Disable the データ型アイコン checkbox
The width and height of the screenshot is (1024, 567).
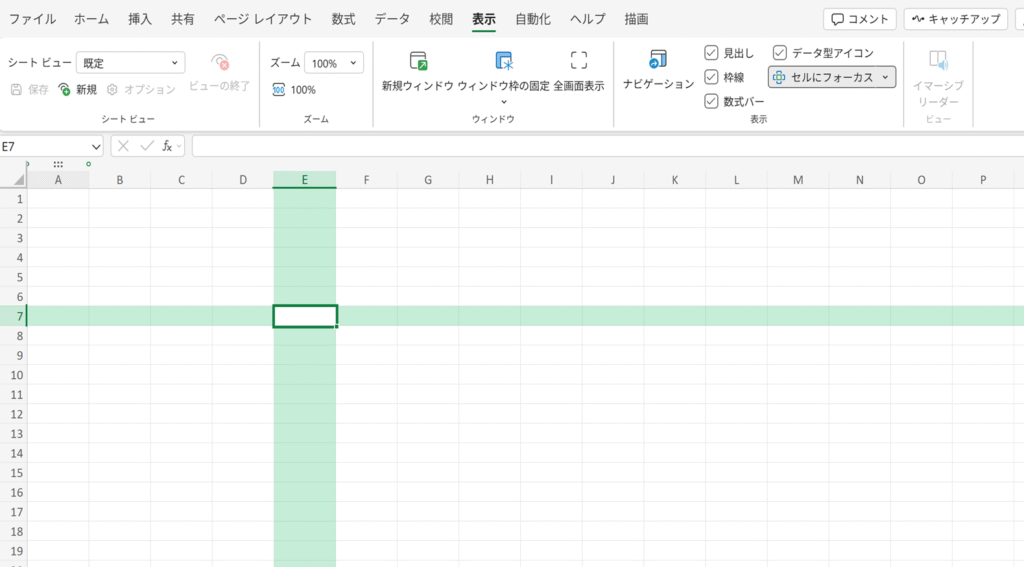[780, 53]
